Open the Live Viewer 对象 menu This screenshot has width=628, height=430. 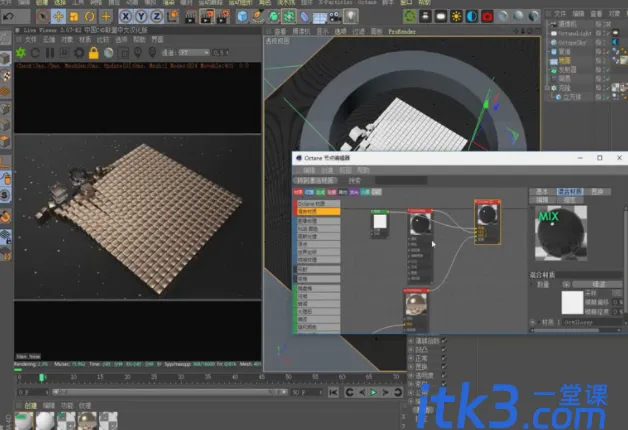tap(67, 40)
